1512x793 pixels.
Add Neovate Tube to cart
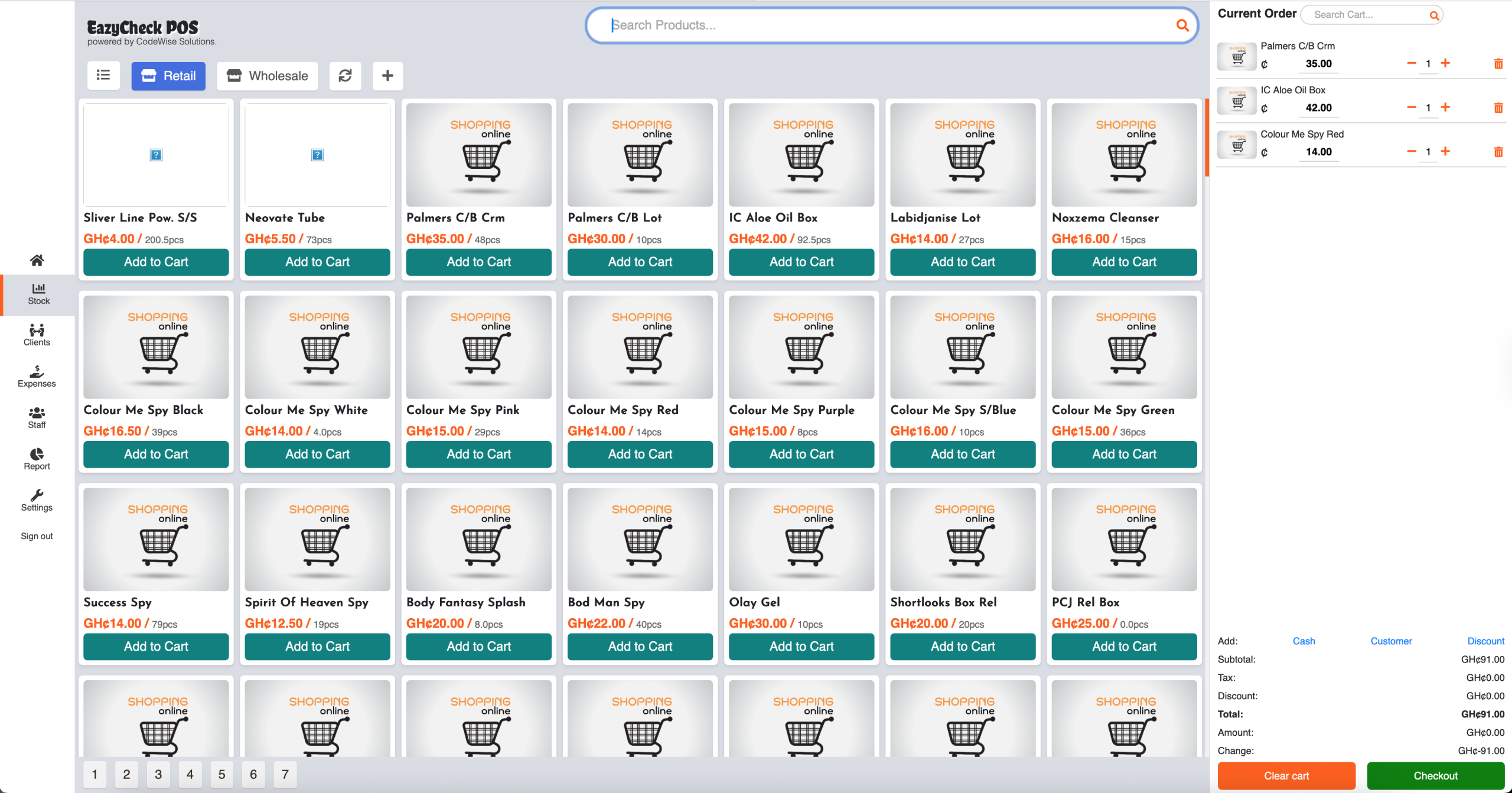[x=317, y=262]
